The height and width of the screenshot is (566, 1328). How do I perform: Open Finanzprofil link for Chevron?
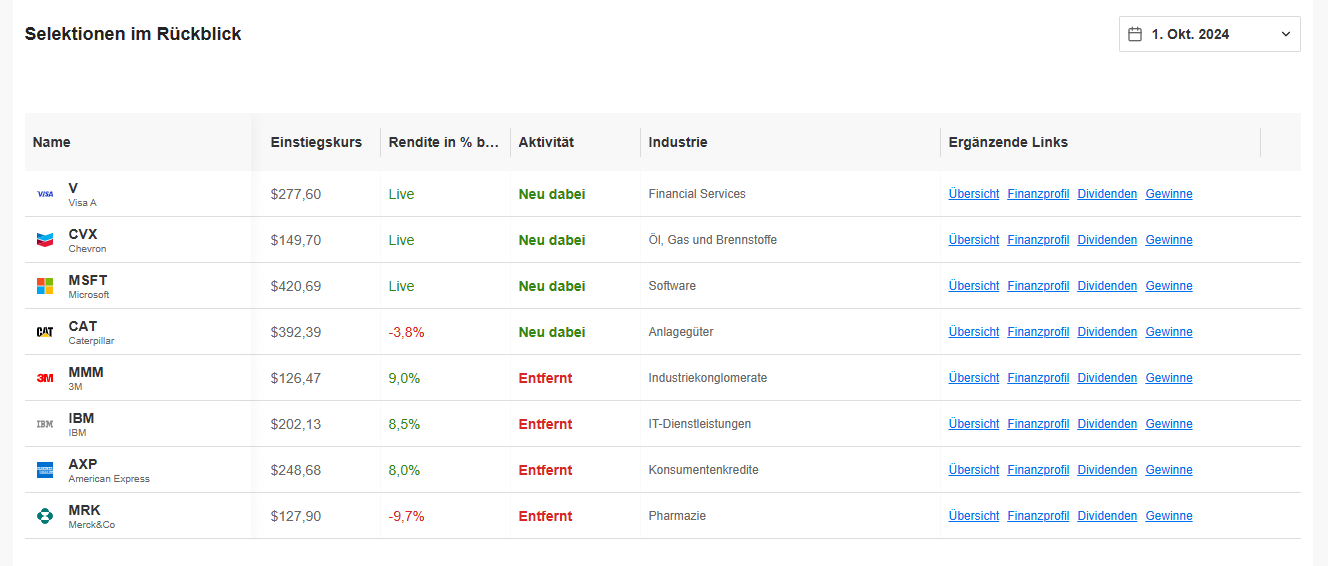click(1038, 240)
